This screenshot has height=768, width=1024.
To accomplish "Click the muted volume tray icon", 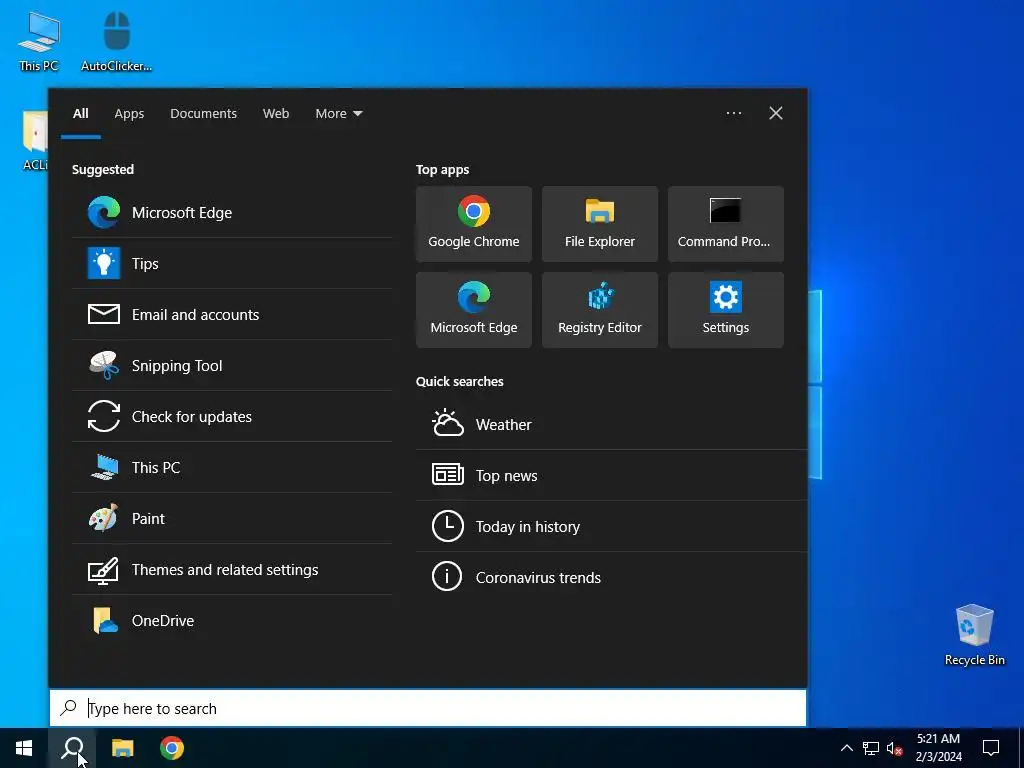I will [x=895, y=748].
